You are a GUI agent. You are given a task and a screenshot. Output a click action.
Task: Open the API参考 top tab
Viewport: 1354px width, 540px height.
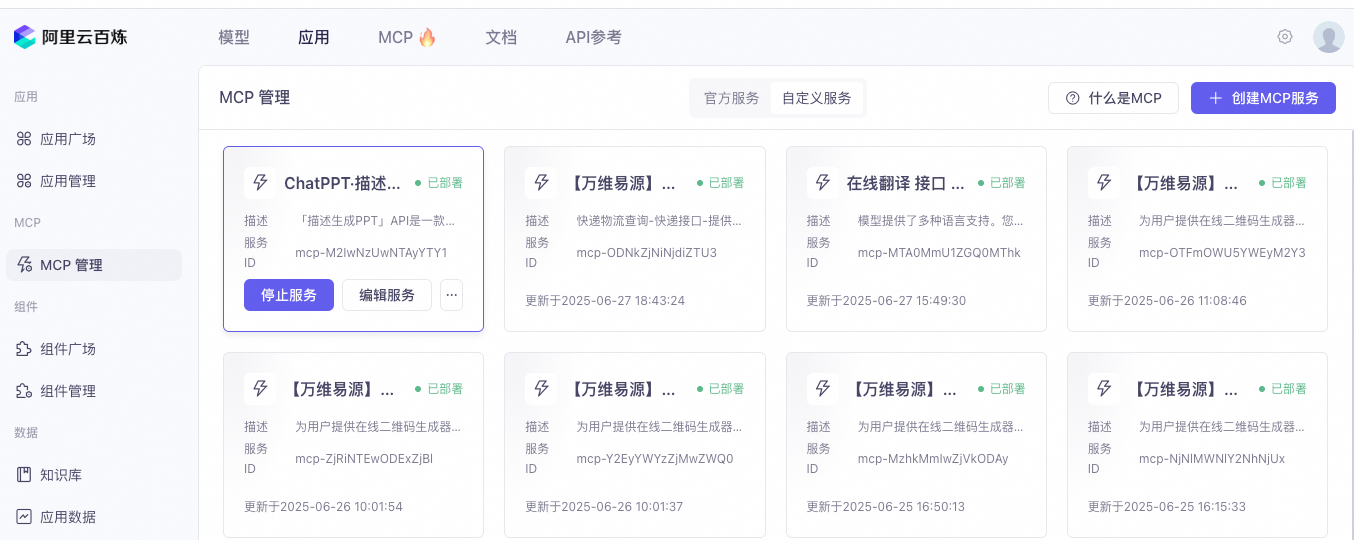(x=593, y=37)
